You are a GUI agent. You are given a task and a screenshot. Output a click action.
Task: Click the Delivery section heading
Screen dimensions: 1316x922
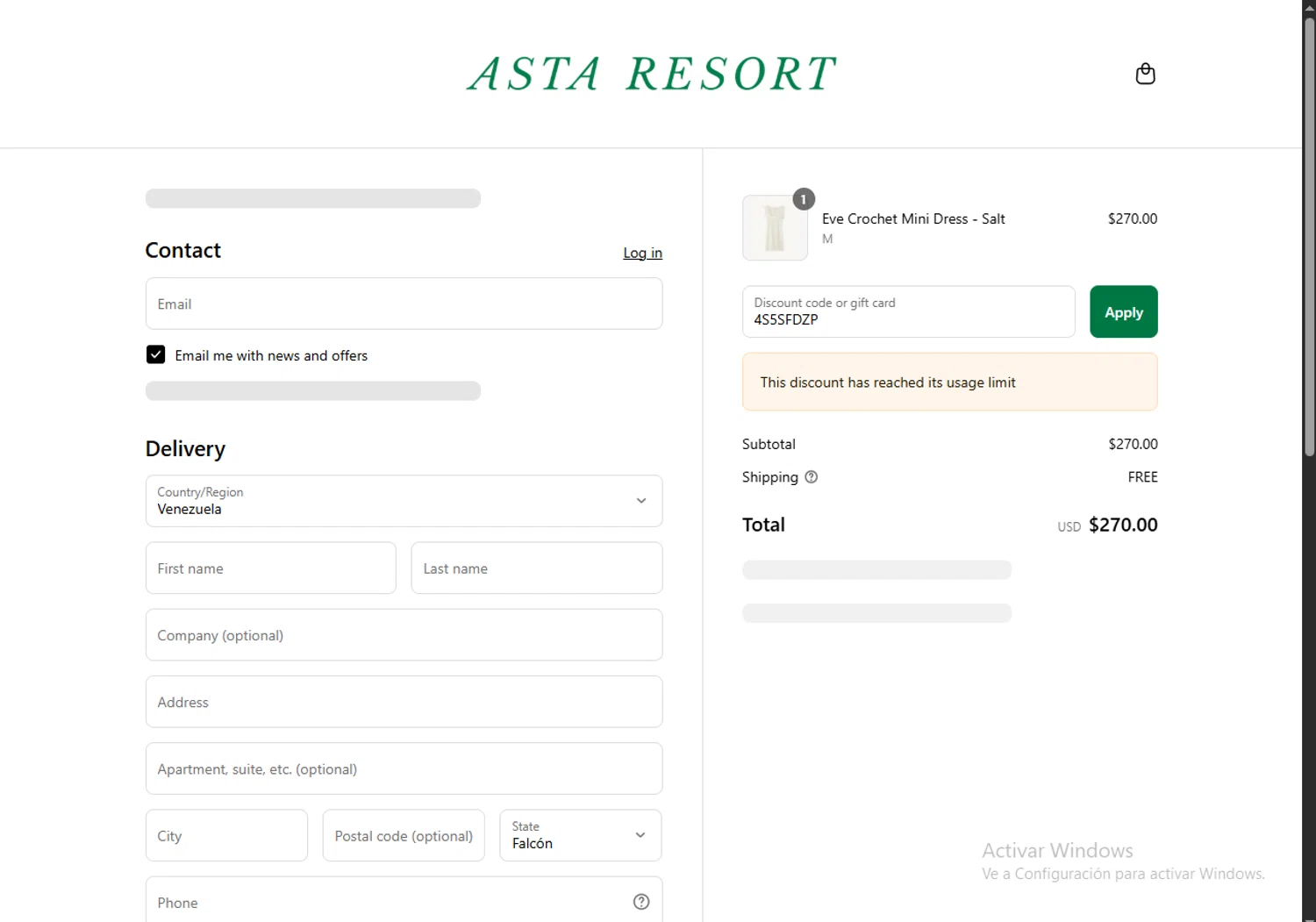pos(185,449)
